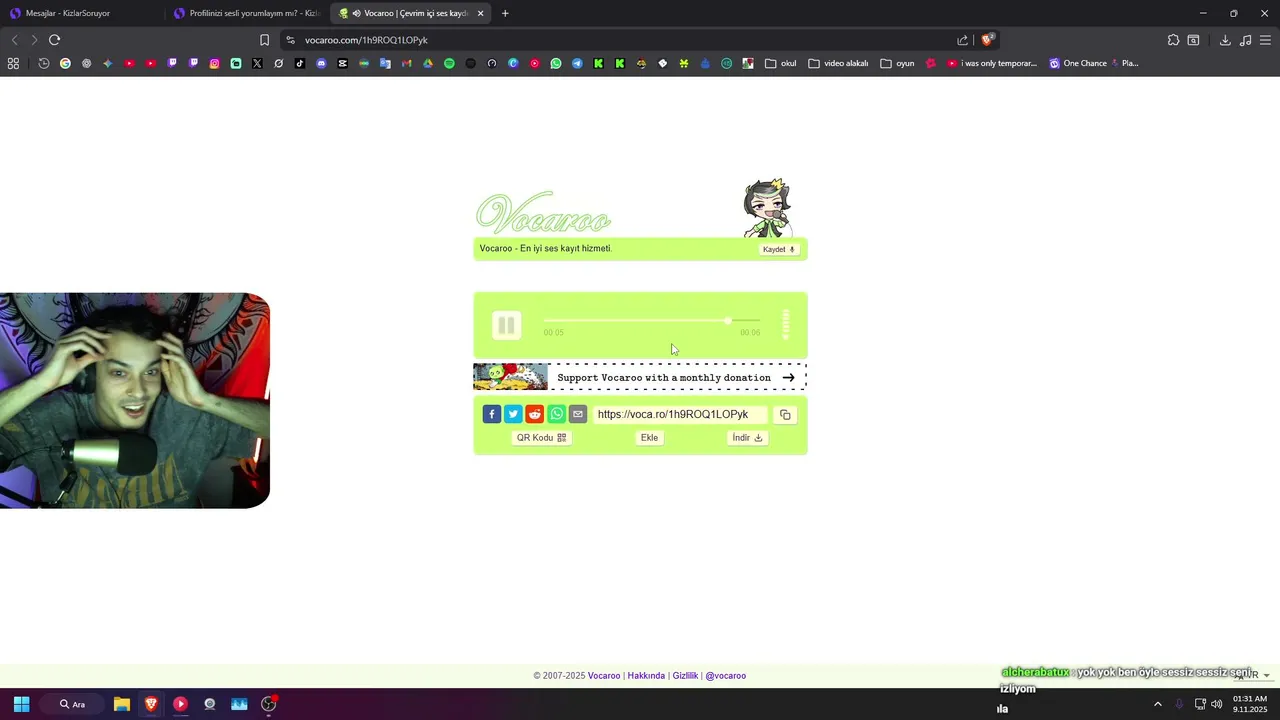
Task: Open One Chance bookmark
Action: click(x=1078, y=63)
